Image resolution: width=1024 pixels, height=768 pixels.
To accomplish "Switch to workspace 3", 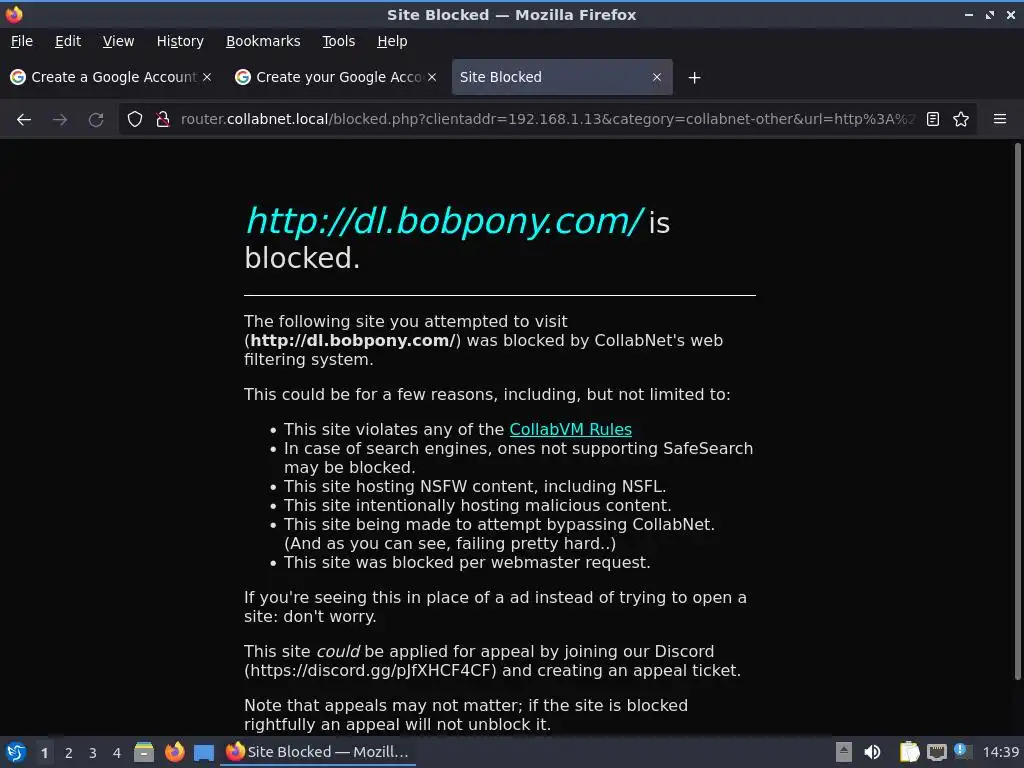I will (x=93, y=753).
